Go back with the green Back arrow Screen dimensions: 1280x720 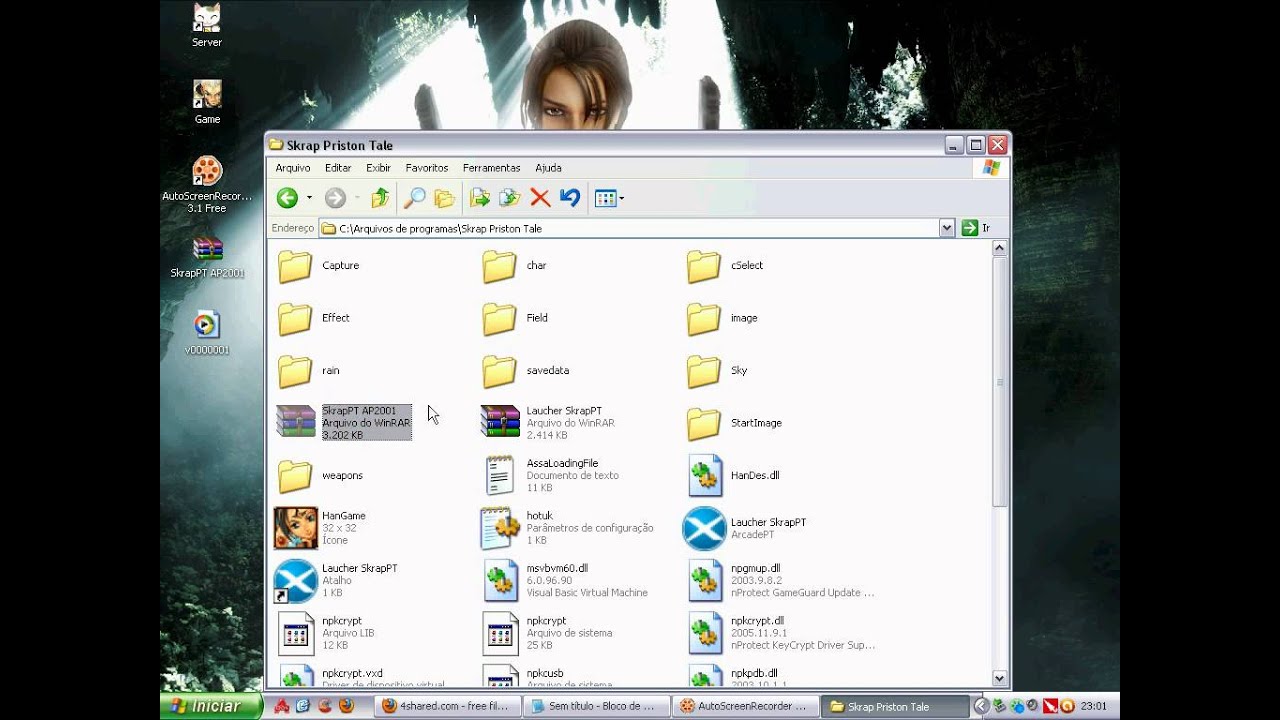tap(287, 198)
